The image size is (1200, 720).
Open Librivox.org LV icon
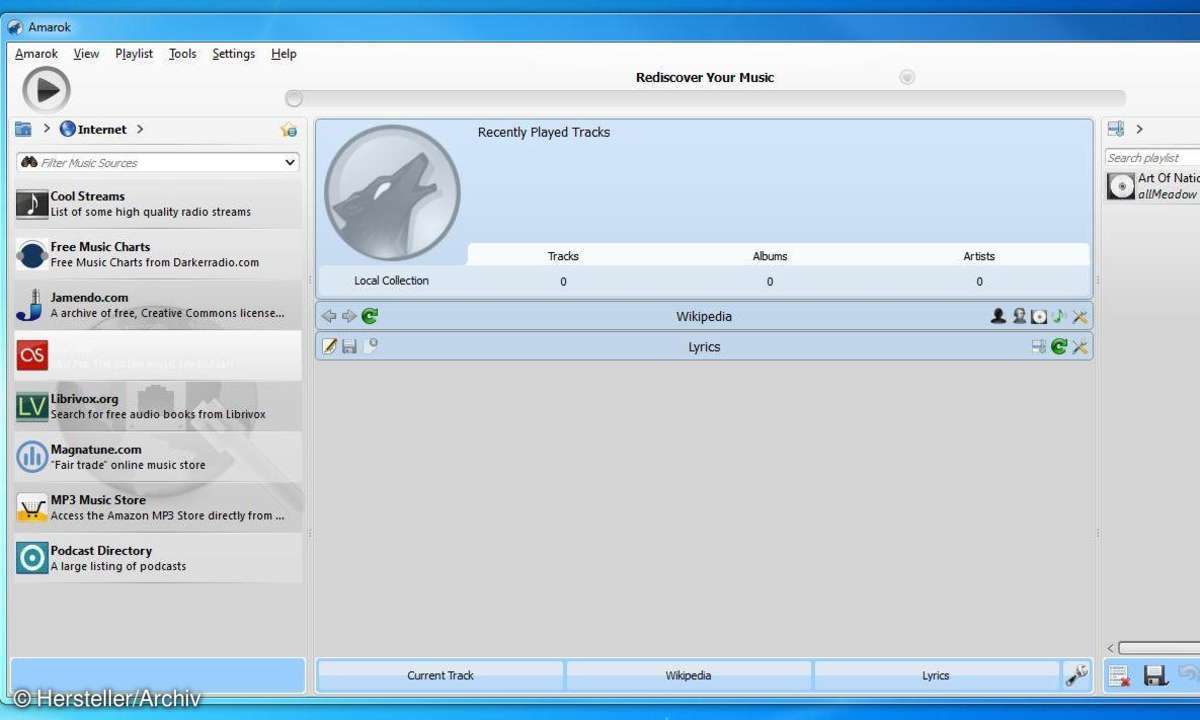tap(32, 406)
